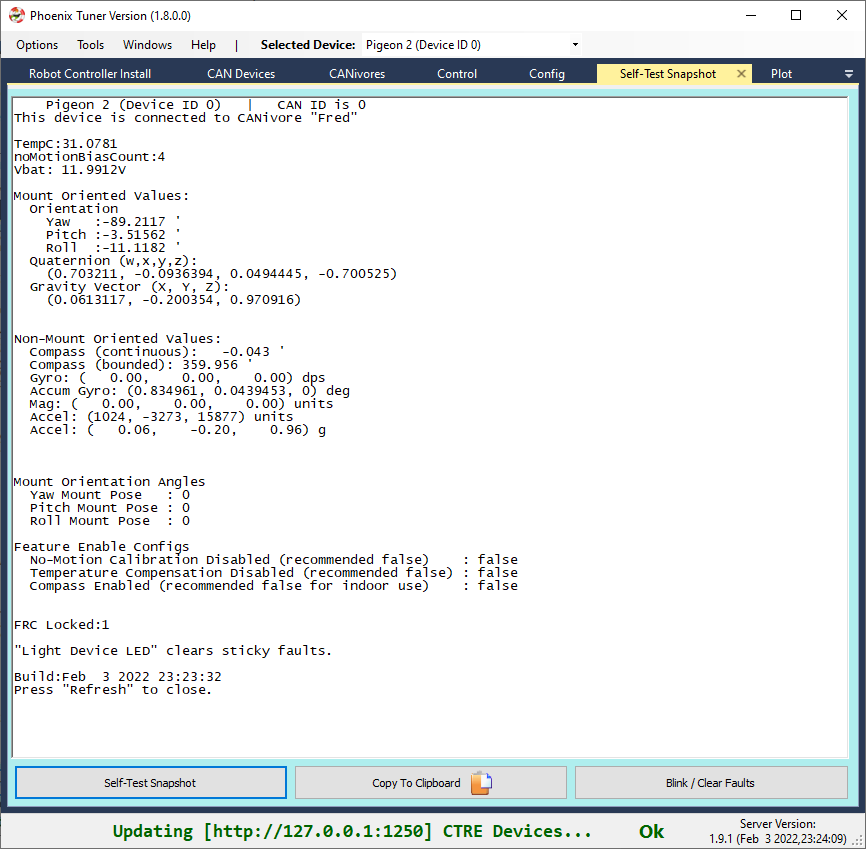The image size is (866, 849).
Task: Close the Self-Test Snapshot tab
Action: click(741, 73)
